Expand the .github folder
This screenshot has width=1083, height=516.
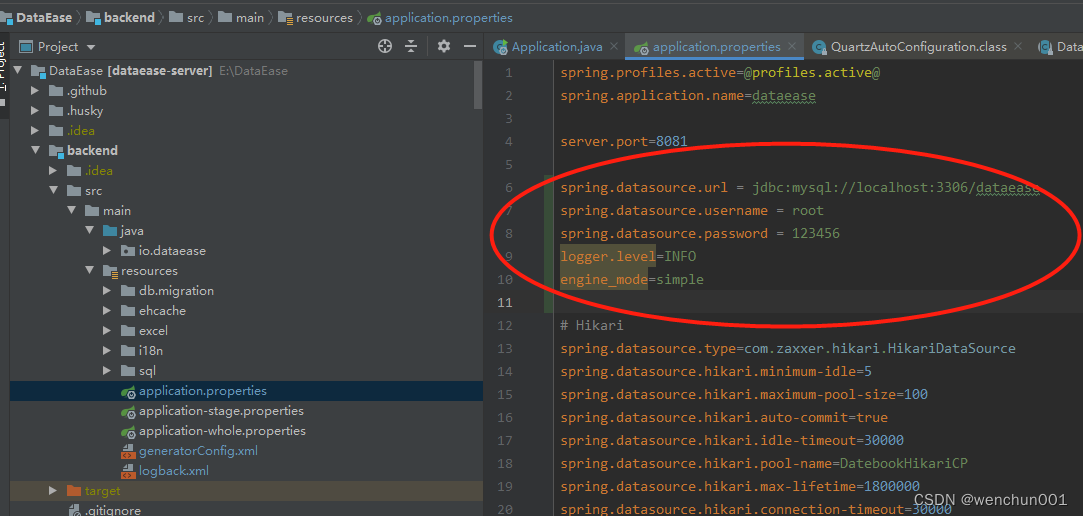pyautogui.click(x=35, y=90)
